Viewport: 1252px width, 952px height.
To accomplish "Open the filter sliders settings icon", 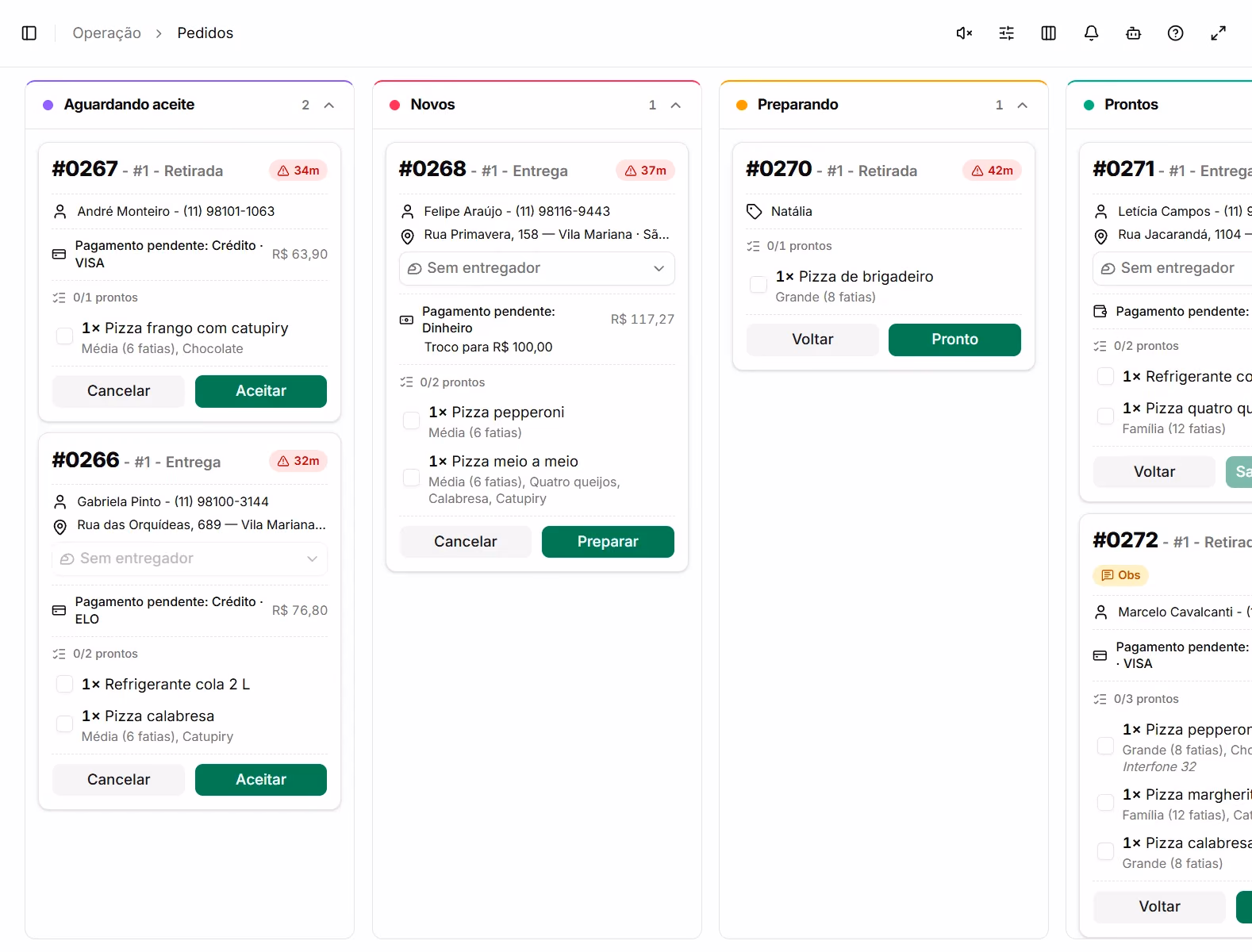I will [1006, 33].
